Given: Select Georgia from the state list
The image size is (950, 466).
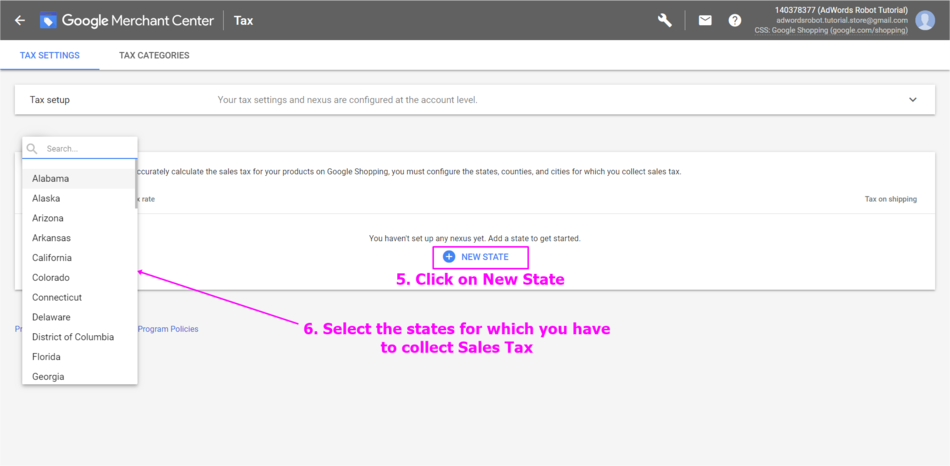Looking at the screenshot, I should click(79, 376).
